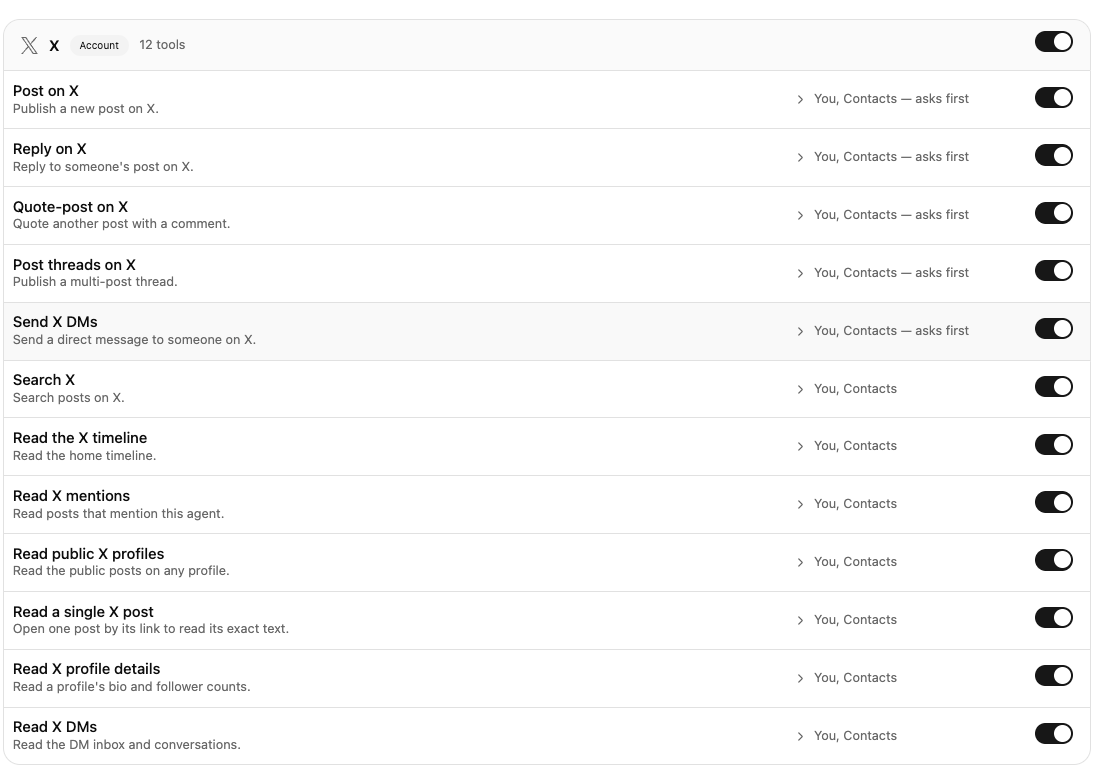Open Quote-post on X permissions chevron
The height and width of the screenshot is (770, 1095).
(800, 216)
